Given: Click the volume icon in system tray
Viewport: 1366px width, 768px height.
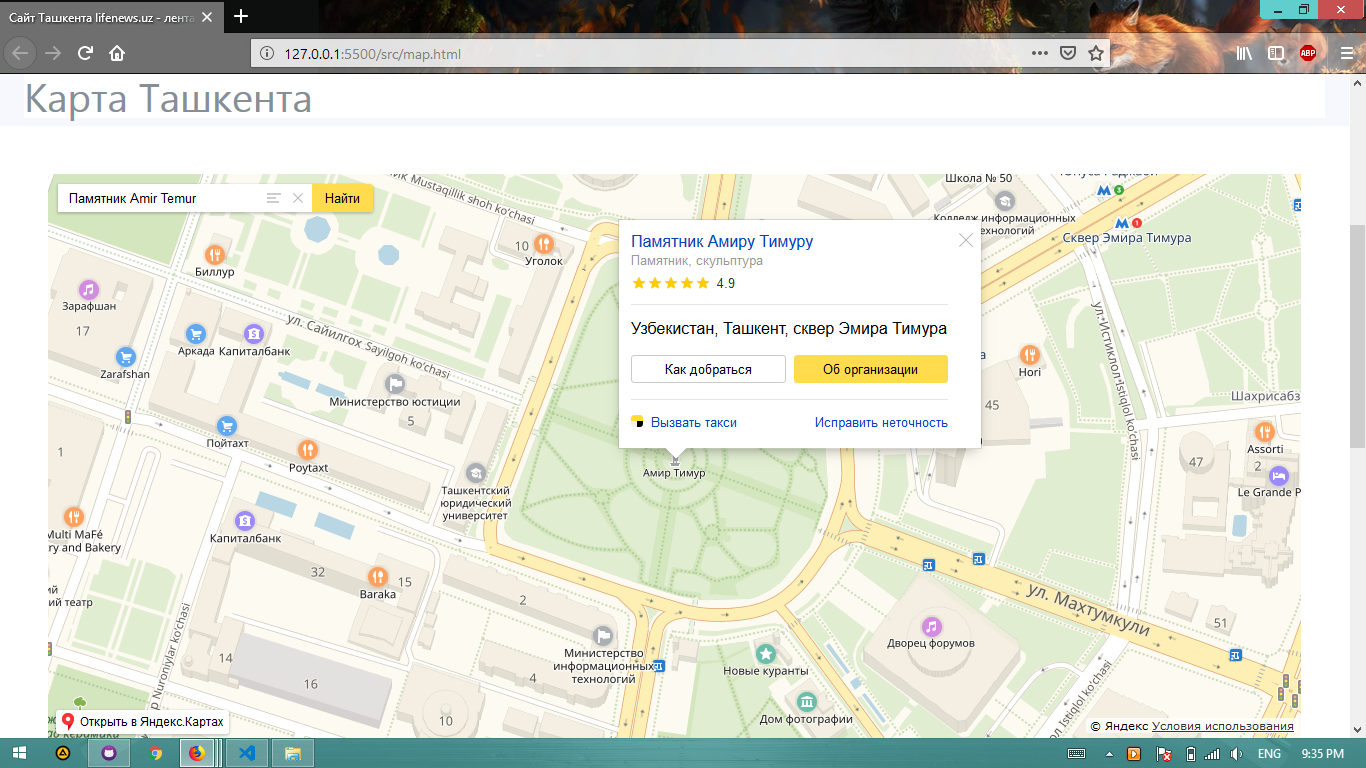Looking at the screenshot, I should pyautogui.click(x=1236, y=753).
